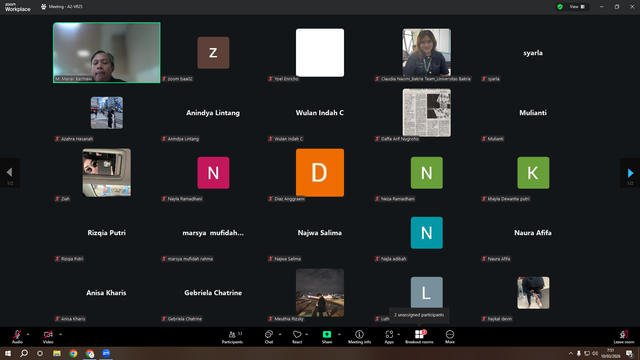Expand reactions arrow next to React
The height and width of the screenshot is (360, 640).
click(x=307, y=334)
